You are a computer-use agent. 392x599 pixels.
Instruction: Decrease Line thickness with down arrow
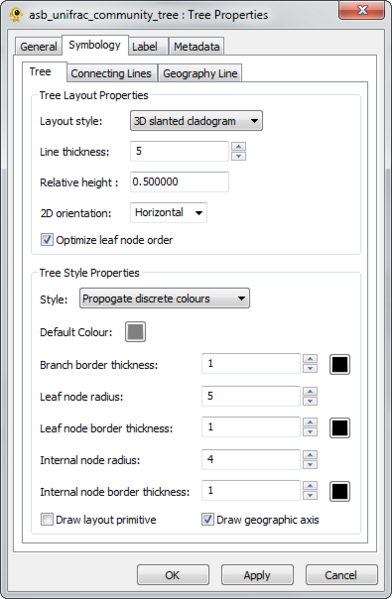pyautogui.click(x=239, y=156)
